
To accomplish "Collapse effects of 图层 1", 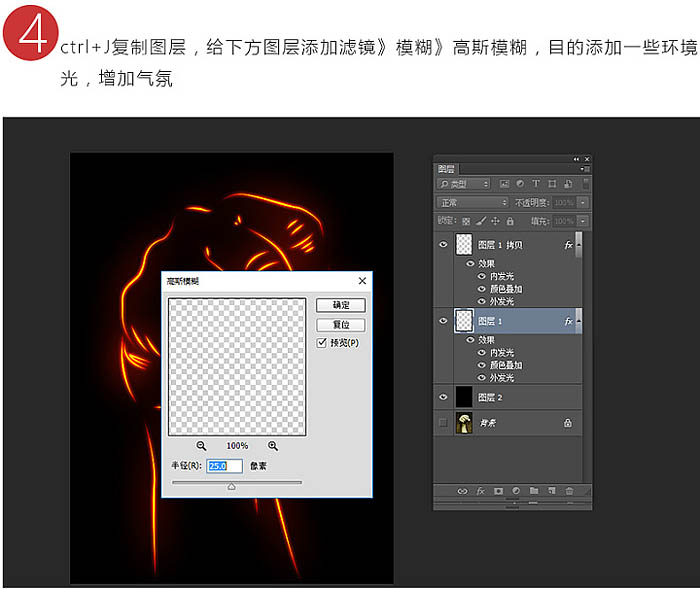I will tap(579, 321).
